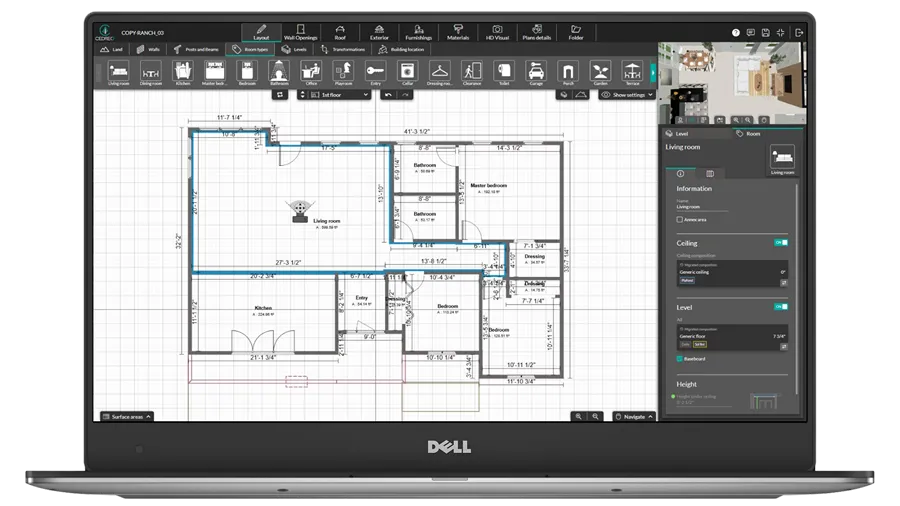Viewport: 900px width, 506px height.
Task: Click the undo arrow
Action: tap(388, 95)
